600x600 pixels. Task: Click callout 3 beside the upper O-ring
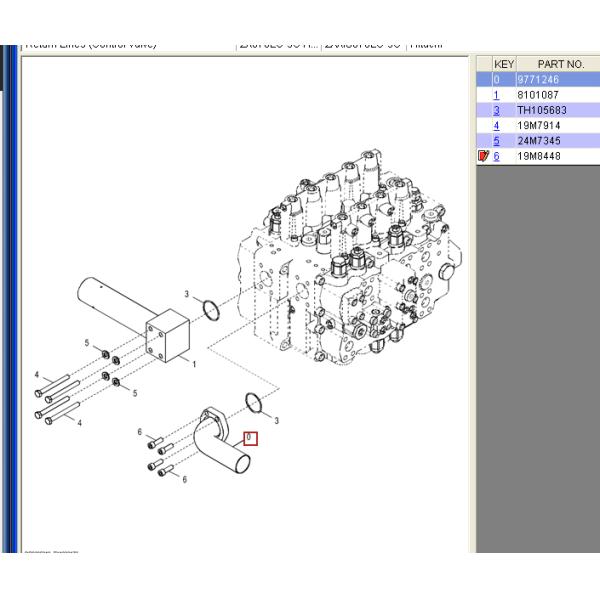pyautogui.click(x=186, y=294)
